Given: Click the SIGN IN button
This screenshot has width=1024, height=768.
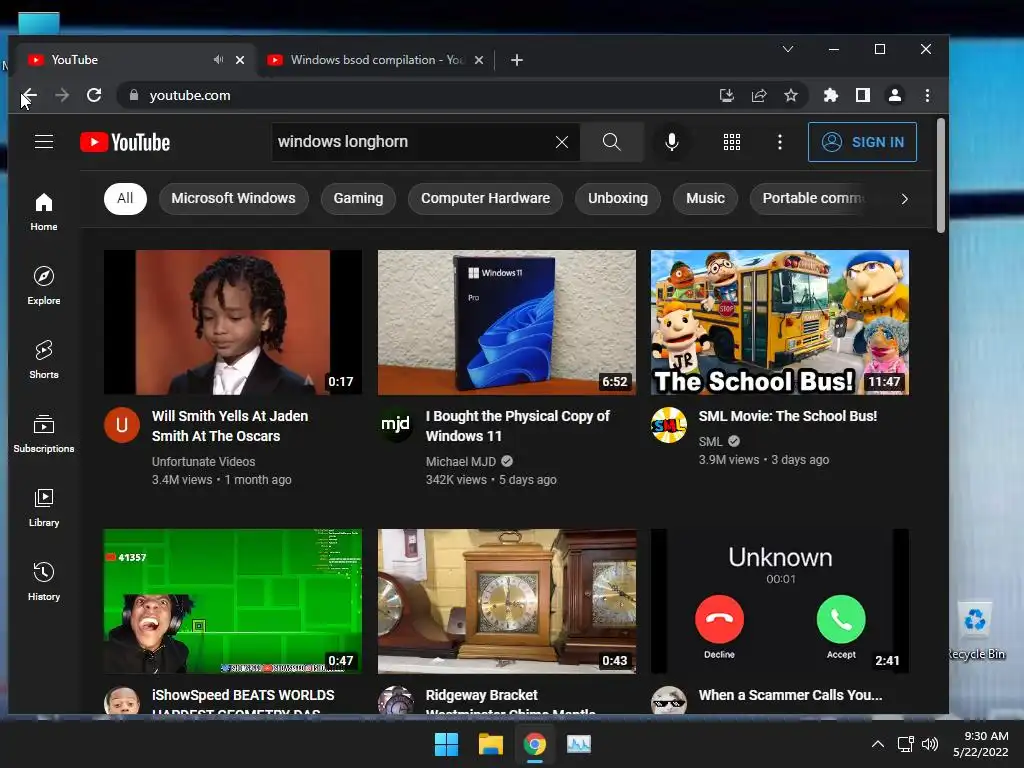Looking at the screenshot, I should 862,142.
